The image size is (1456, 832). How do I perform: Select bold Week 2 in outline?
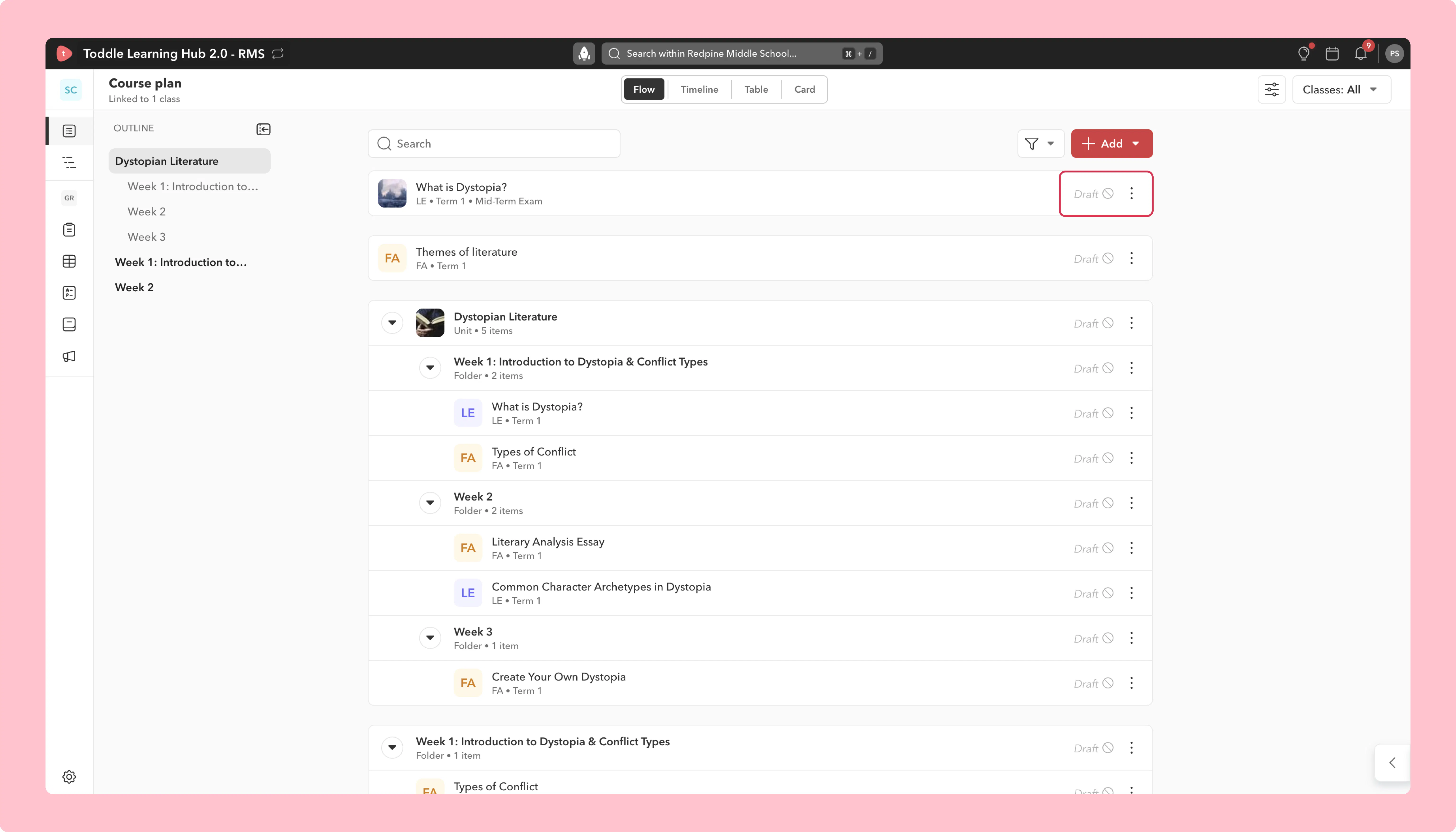coord(134,287)
